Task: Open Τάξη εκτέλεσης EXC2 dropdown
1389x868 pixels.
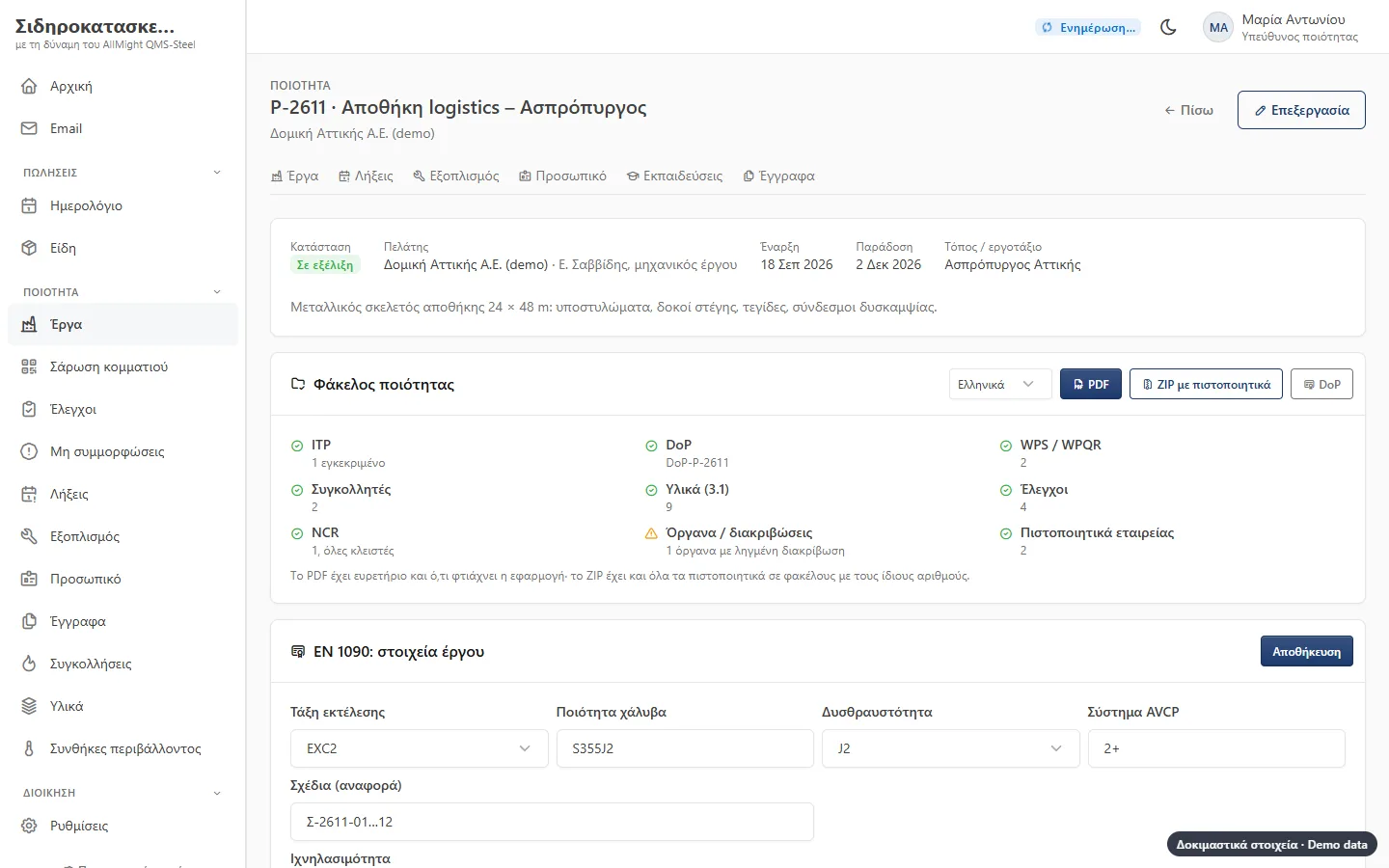Action: [x=419, y=748]
